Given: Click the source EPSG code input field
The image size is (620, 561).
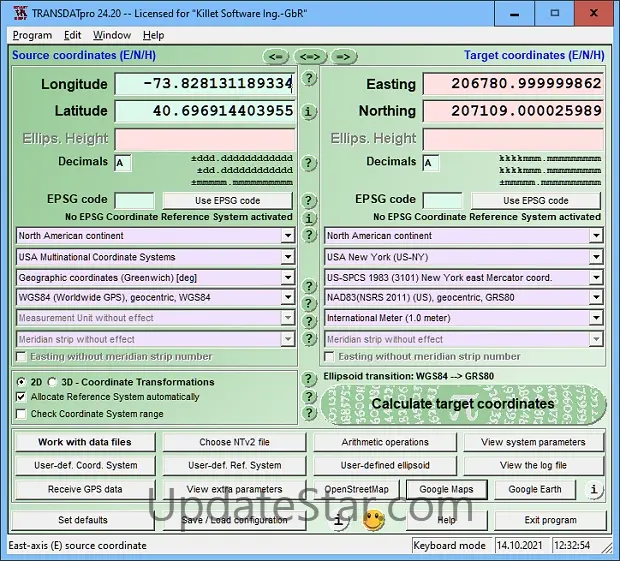Looking at the screenshot, I should (134, 201).
